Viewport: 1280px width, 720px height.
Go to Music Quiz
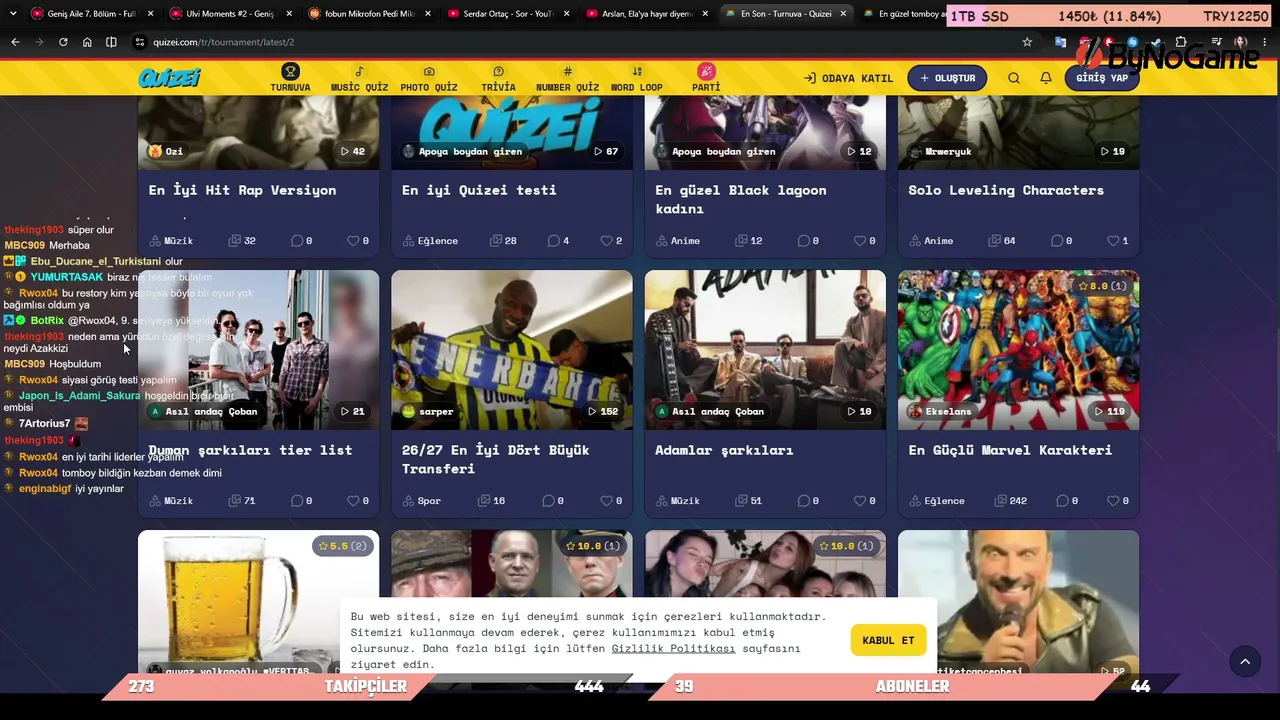click(x=359, y=78)
